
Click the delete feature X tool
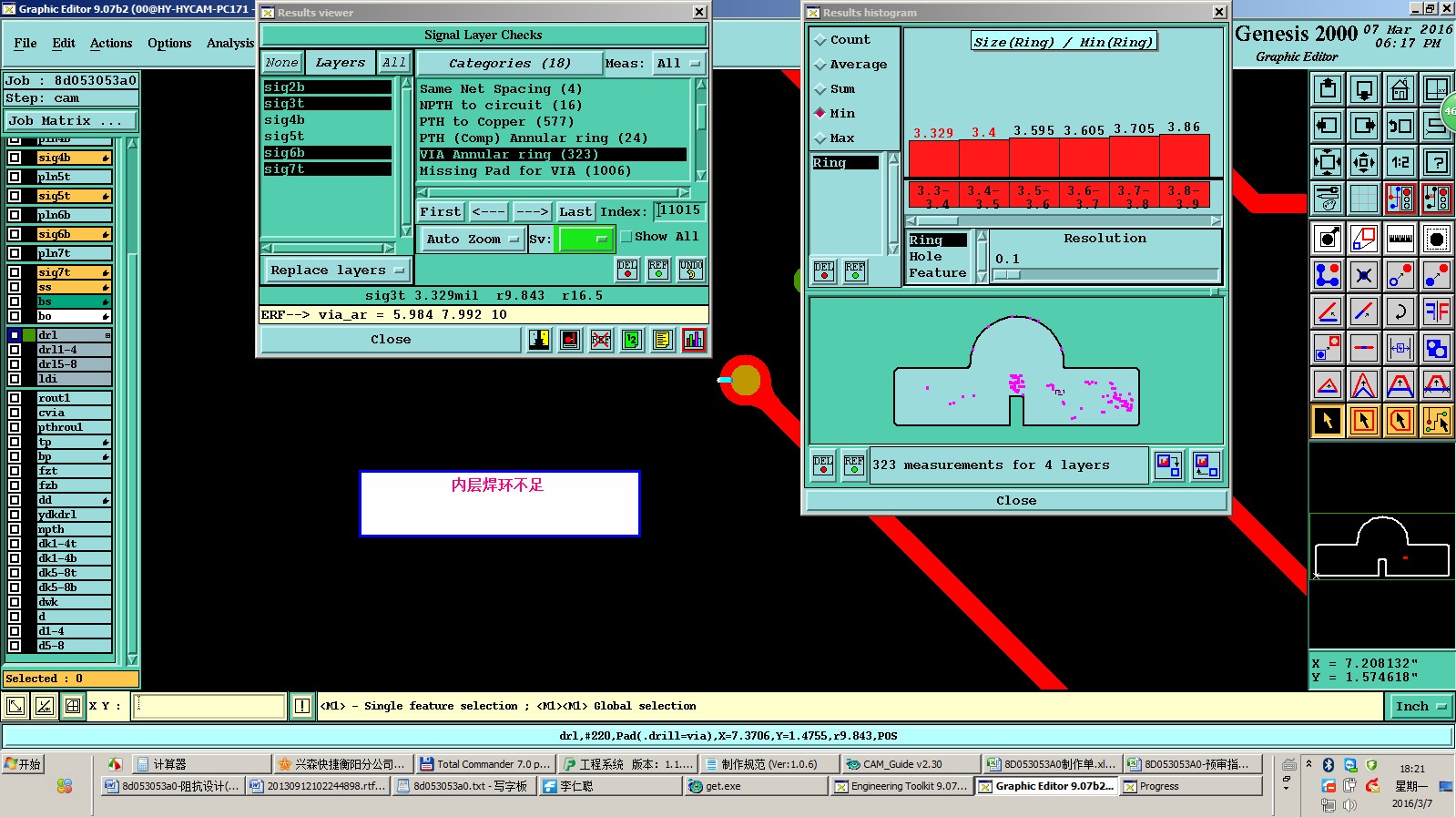1364,275
